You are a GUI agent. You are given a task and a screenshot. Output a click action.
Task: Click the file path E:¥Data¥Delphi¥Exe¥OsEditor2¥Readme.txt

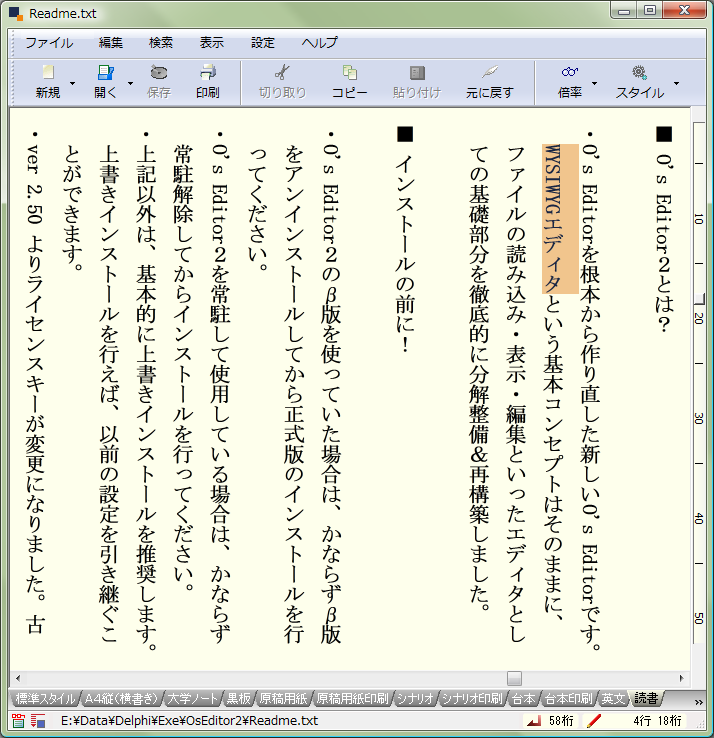189,721
